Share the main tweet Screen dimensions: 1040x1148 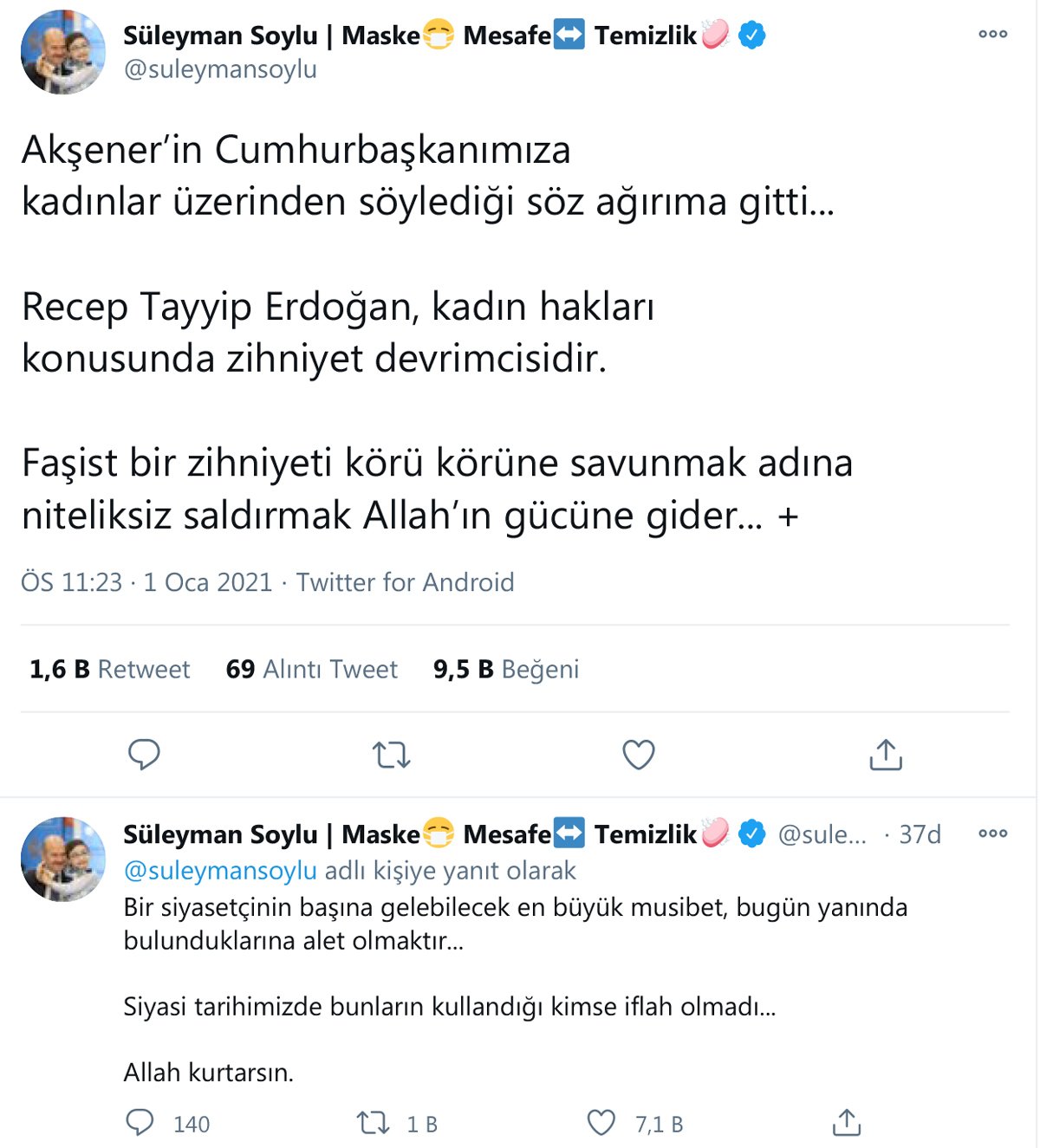[885, 755]
